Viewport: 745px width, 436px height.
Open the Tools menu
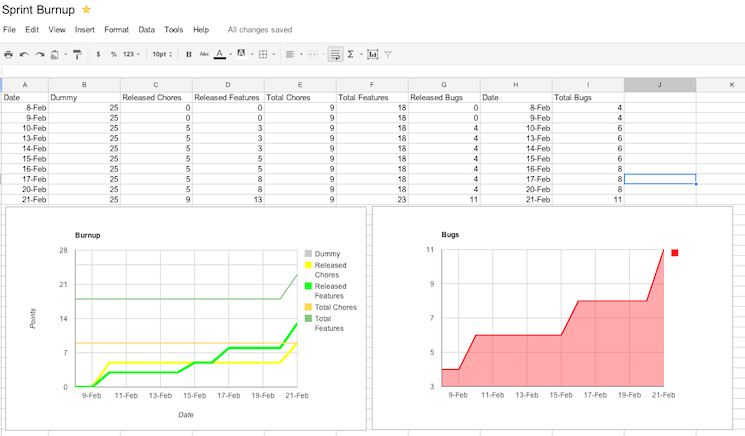[173, 29]
